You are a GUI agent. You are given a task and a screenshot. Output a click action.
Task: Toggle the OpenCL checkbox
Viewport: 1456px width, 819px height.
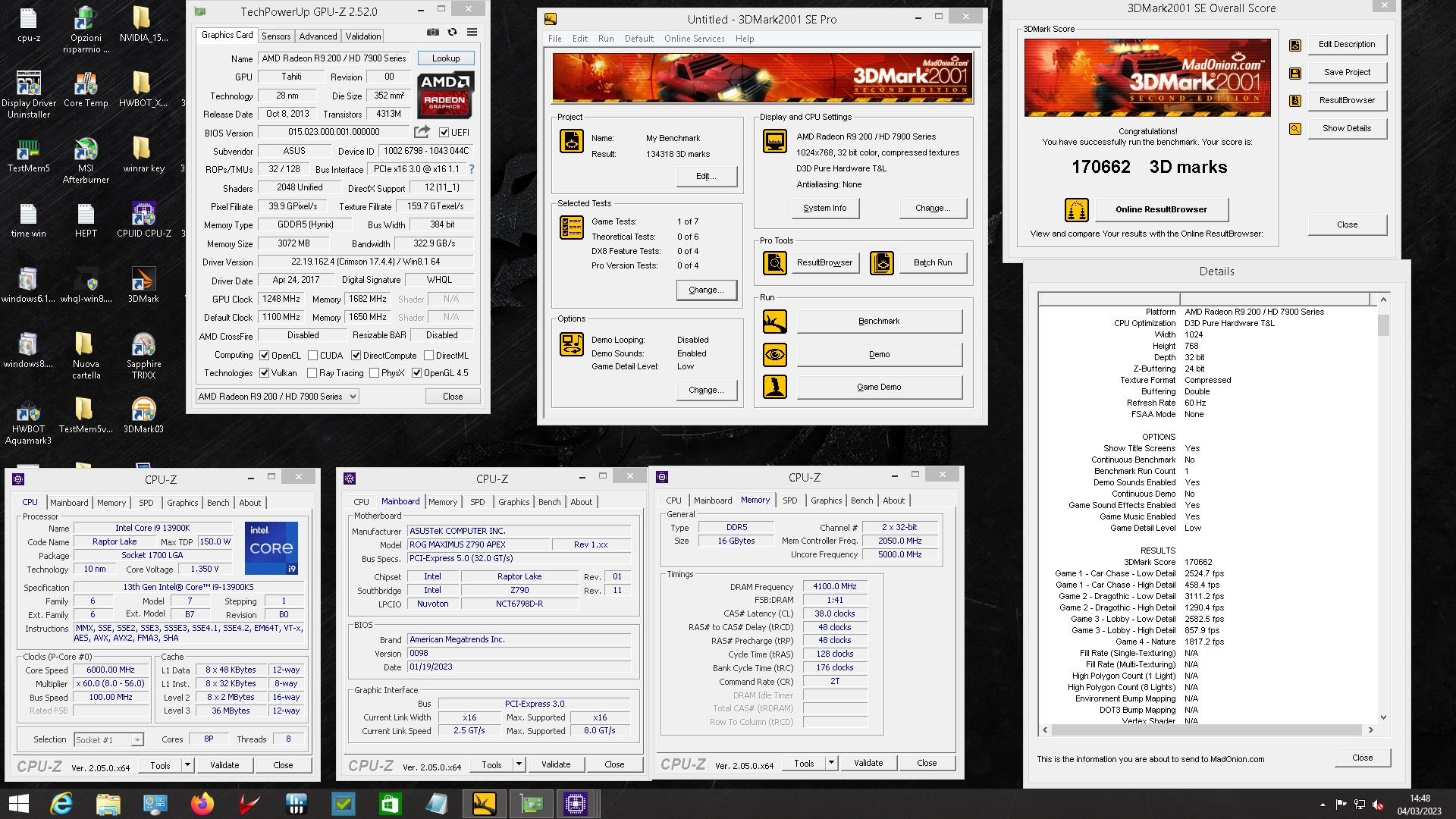point(264,355)
